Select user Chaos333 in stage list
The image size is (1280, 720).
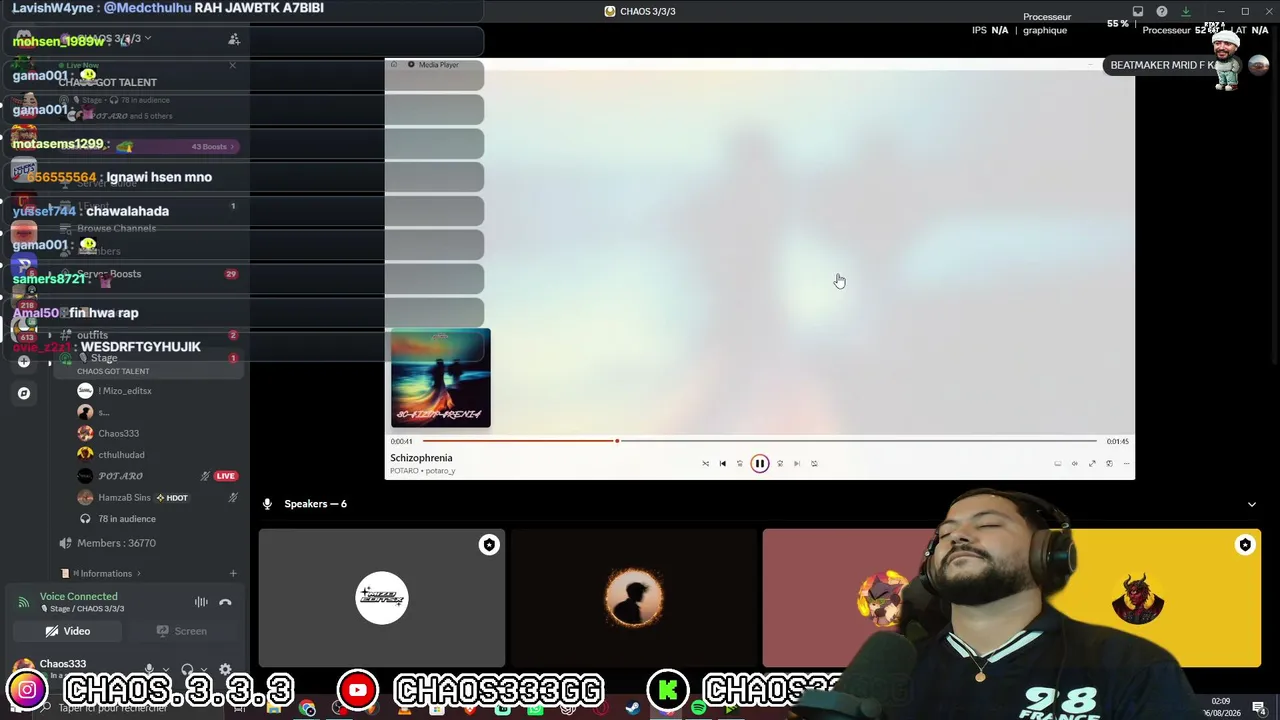coord(118,433)
